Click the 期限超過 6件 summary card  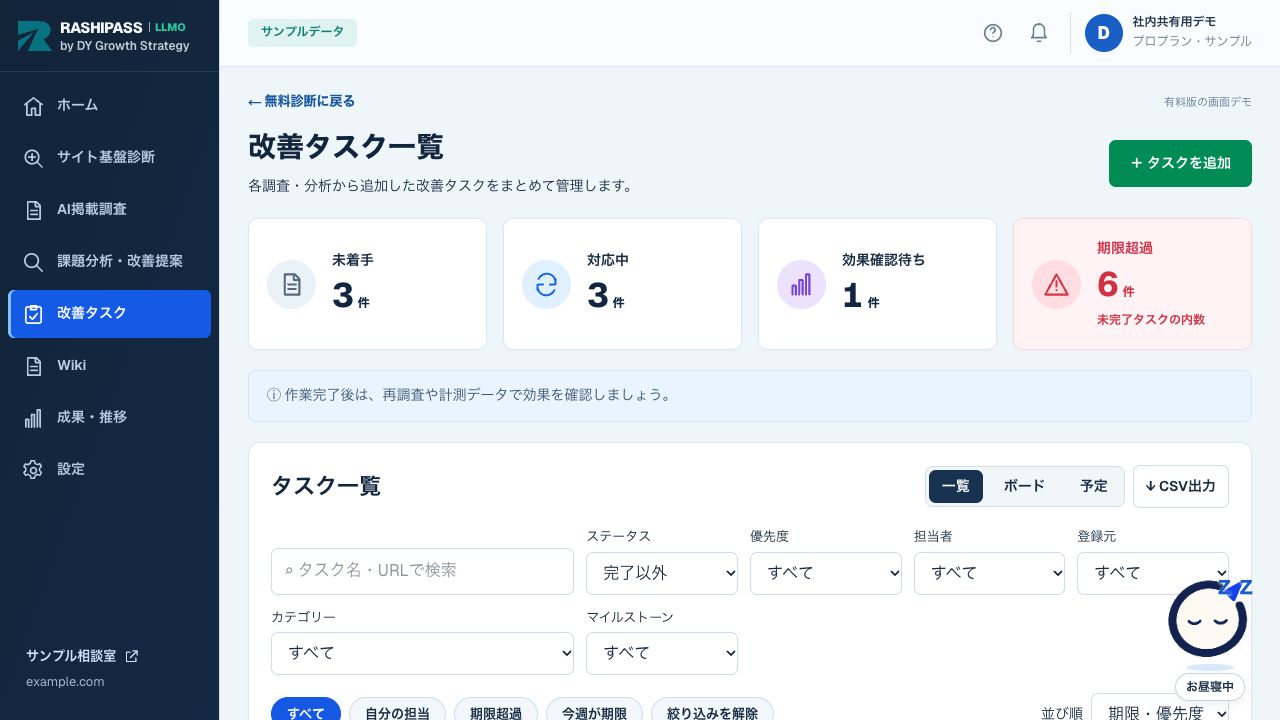1132,284
